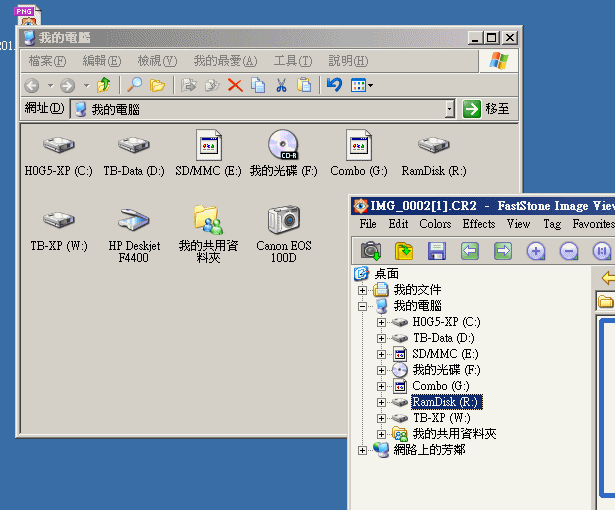The image size is (615, 510).
Task: Click the Cut scissors icon in Explorer
Action: point(281,85)
